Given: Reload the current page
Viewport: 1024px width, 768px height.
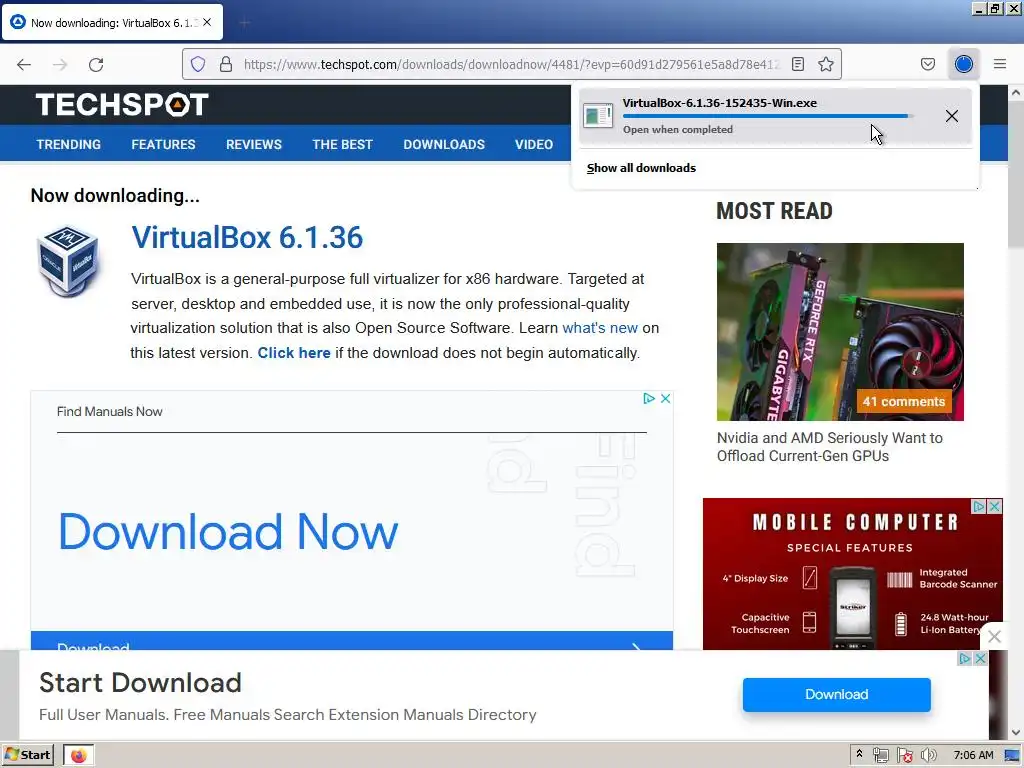Looking at the screenshot, I should [x=96, y=64].
